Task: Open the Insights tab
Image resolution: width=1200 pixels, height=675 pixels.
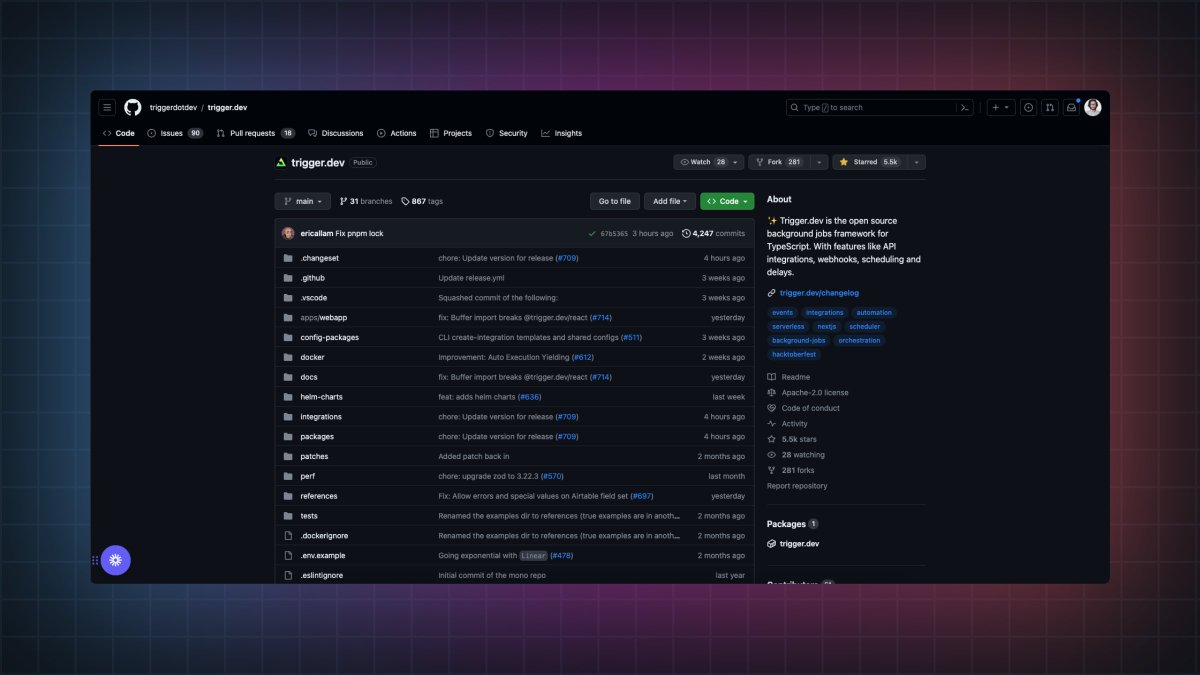Action: [x=562, y=133]
